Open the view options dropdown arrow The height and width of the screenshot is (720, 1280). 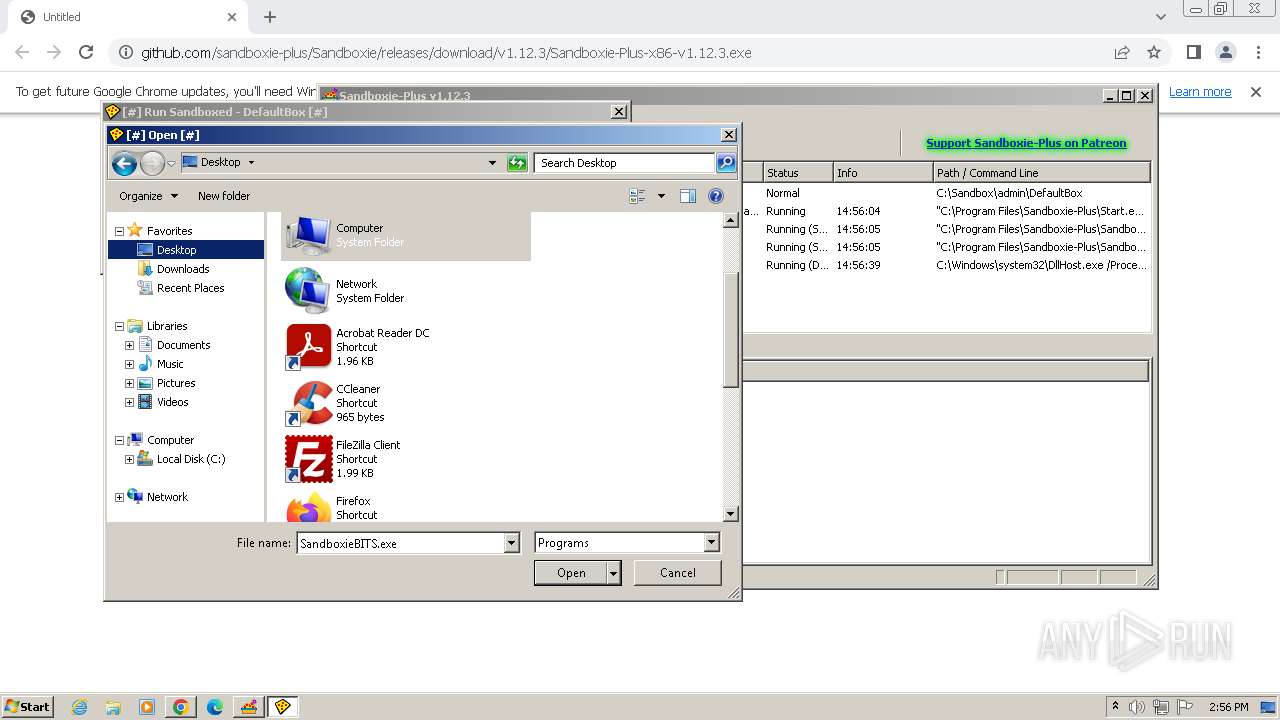pos(661,196)
